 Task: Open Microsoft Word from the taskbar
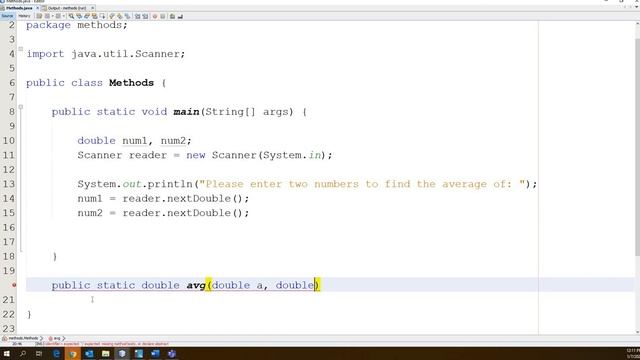click(x=155, y=354)
